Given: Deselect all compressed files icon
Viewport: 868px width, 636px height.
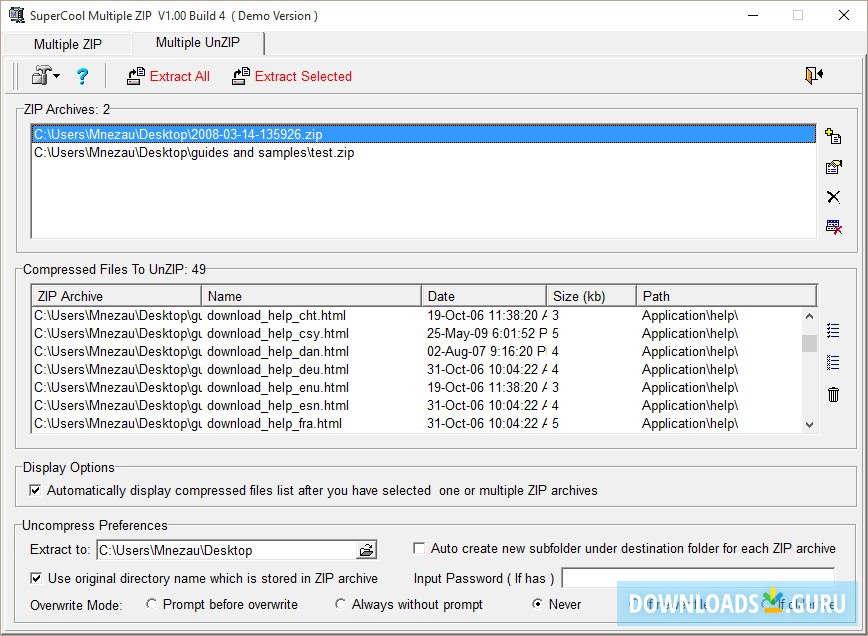Looking at the screenshot, I should [833, 362].
